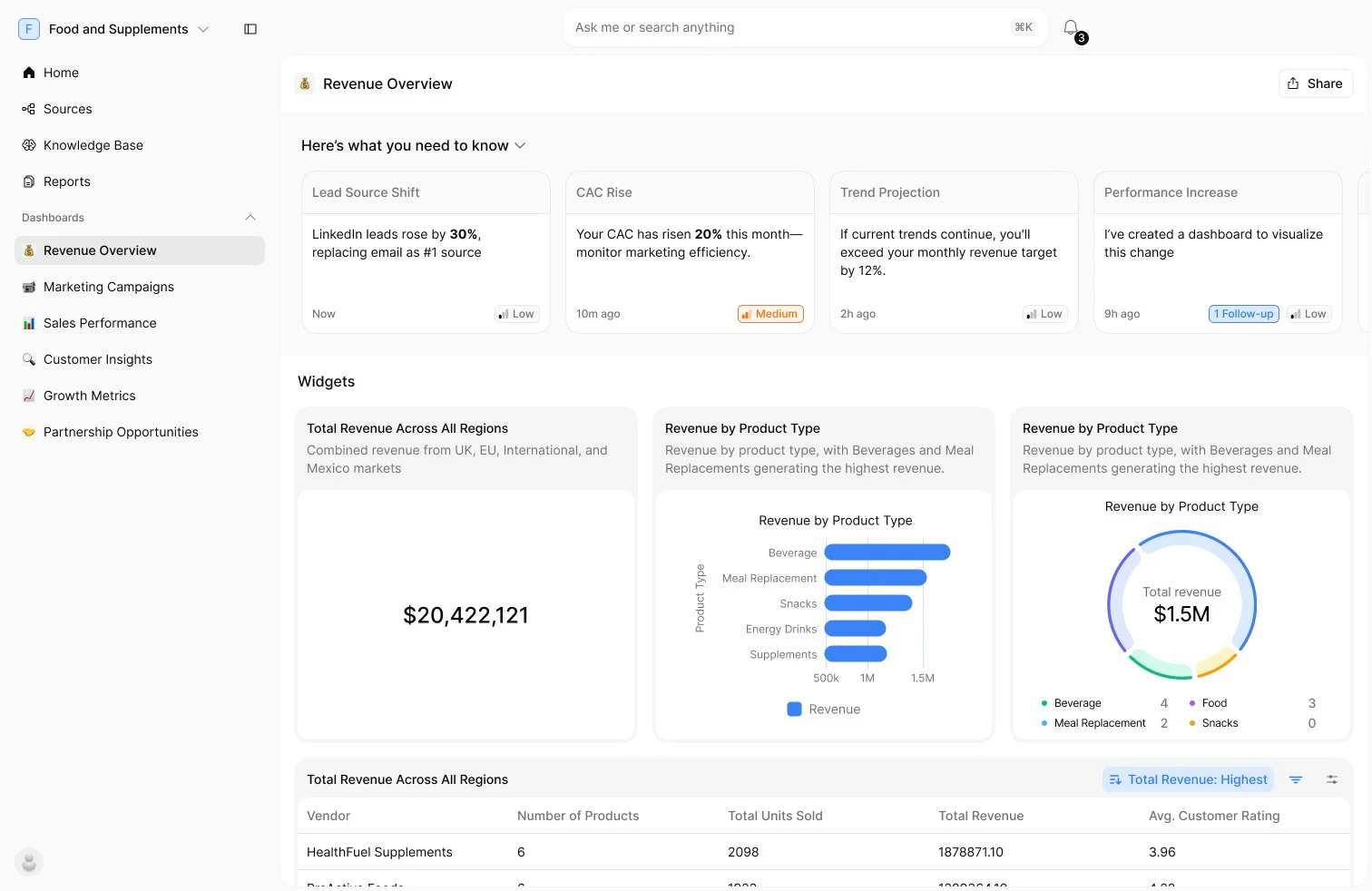The image size is (1372, 891).
Task: Click the blue Revenue legend swatch
Action: pyautogui.click(x=794, y=710)
